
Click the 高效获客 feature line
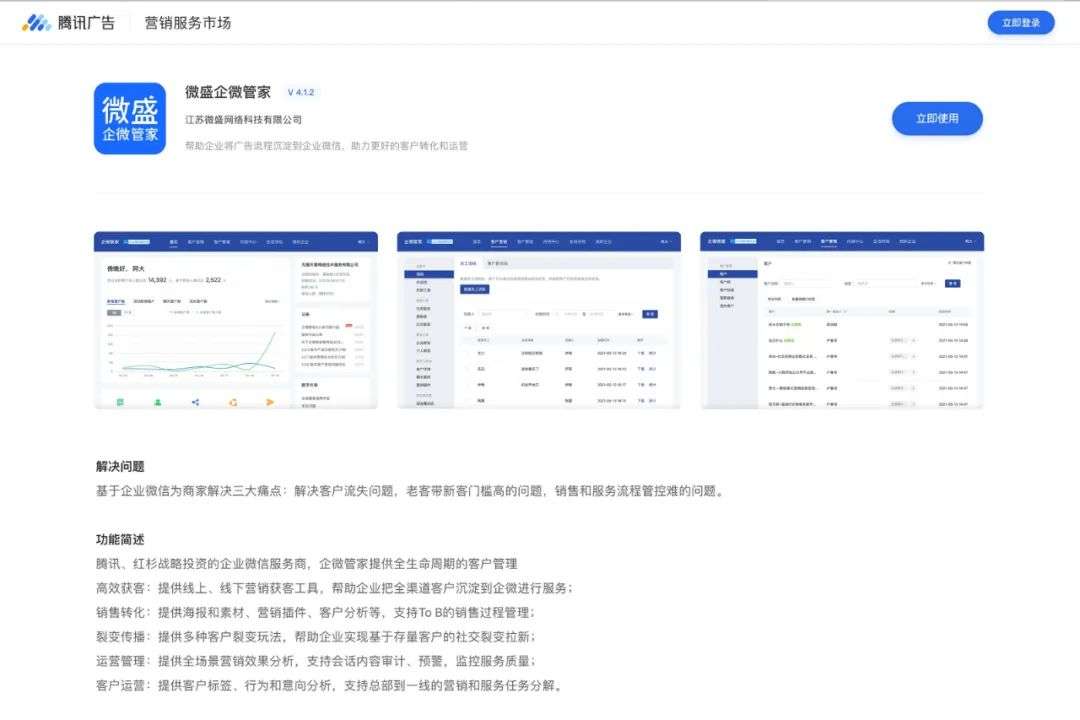click(335, 588)
